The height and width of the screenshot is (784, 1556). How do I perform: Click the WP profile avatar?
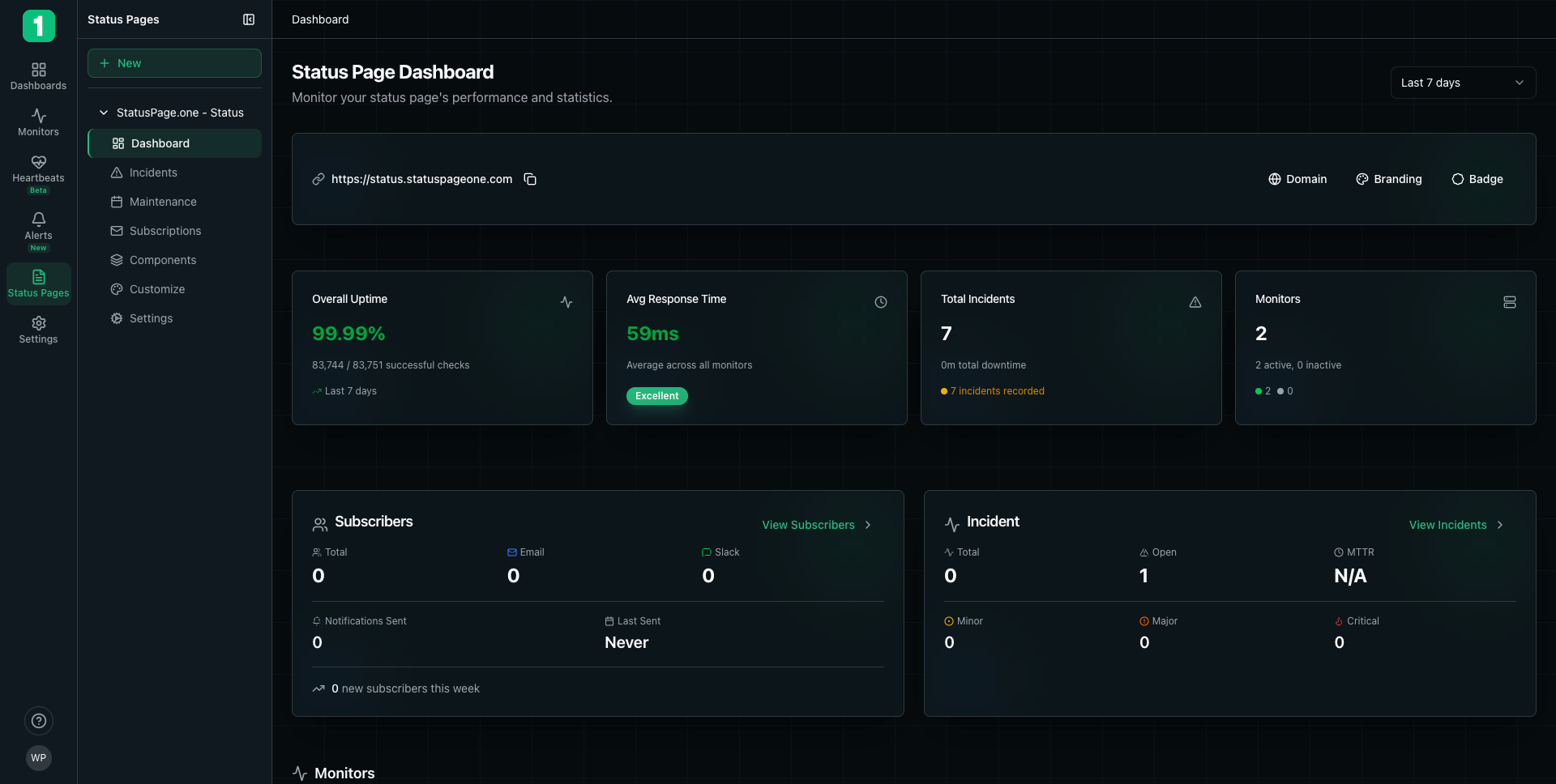pos(38,758)
